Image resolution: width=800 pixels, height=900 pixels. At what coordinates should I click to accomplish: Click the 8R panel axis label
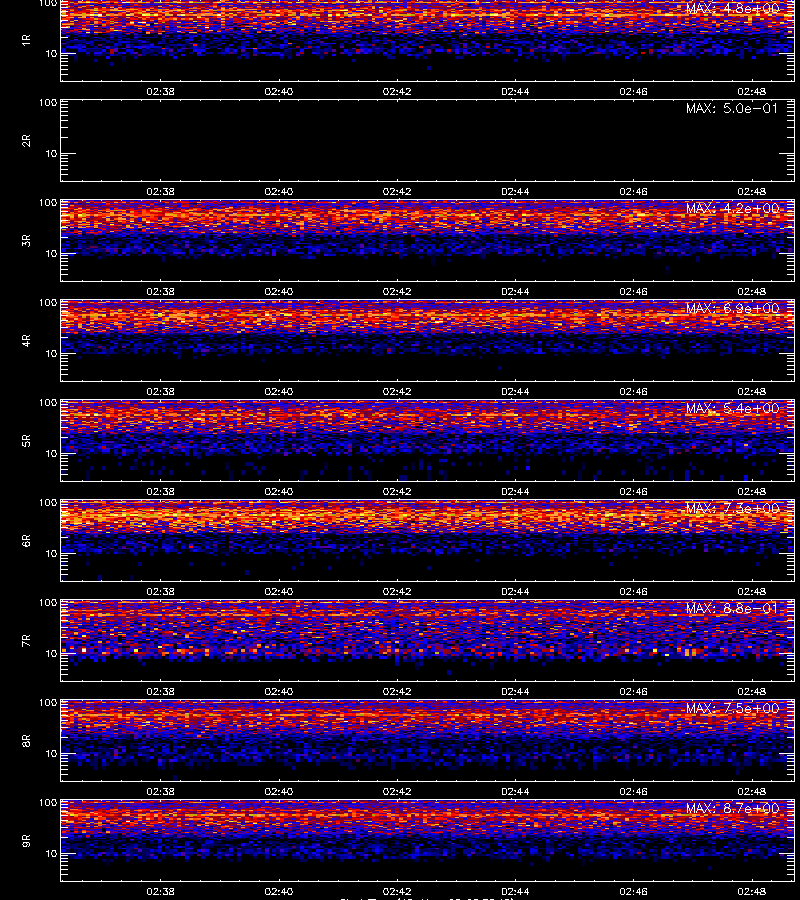pyautogui.click(x=26, y=740)
